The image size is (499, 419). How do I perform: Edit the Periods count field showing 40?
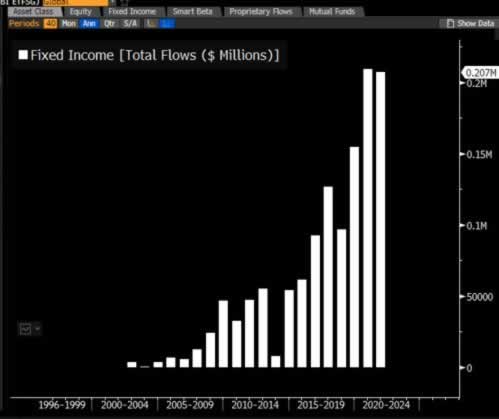point(50,23)
